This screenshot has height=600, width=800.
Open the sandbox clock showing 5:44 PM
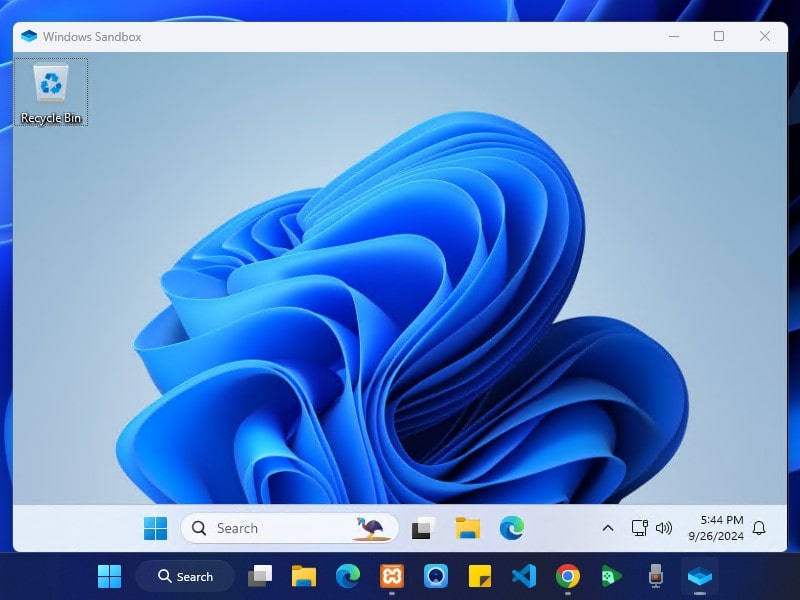click(715, 528)
